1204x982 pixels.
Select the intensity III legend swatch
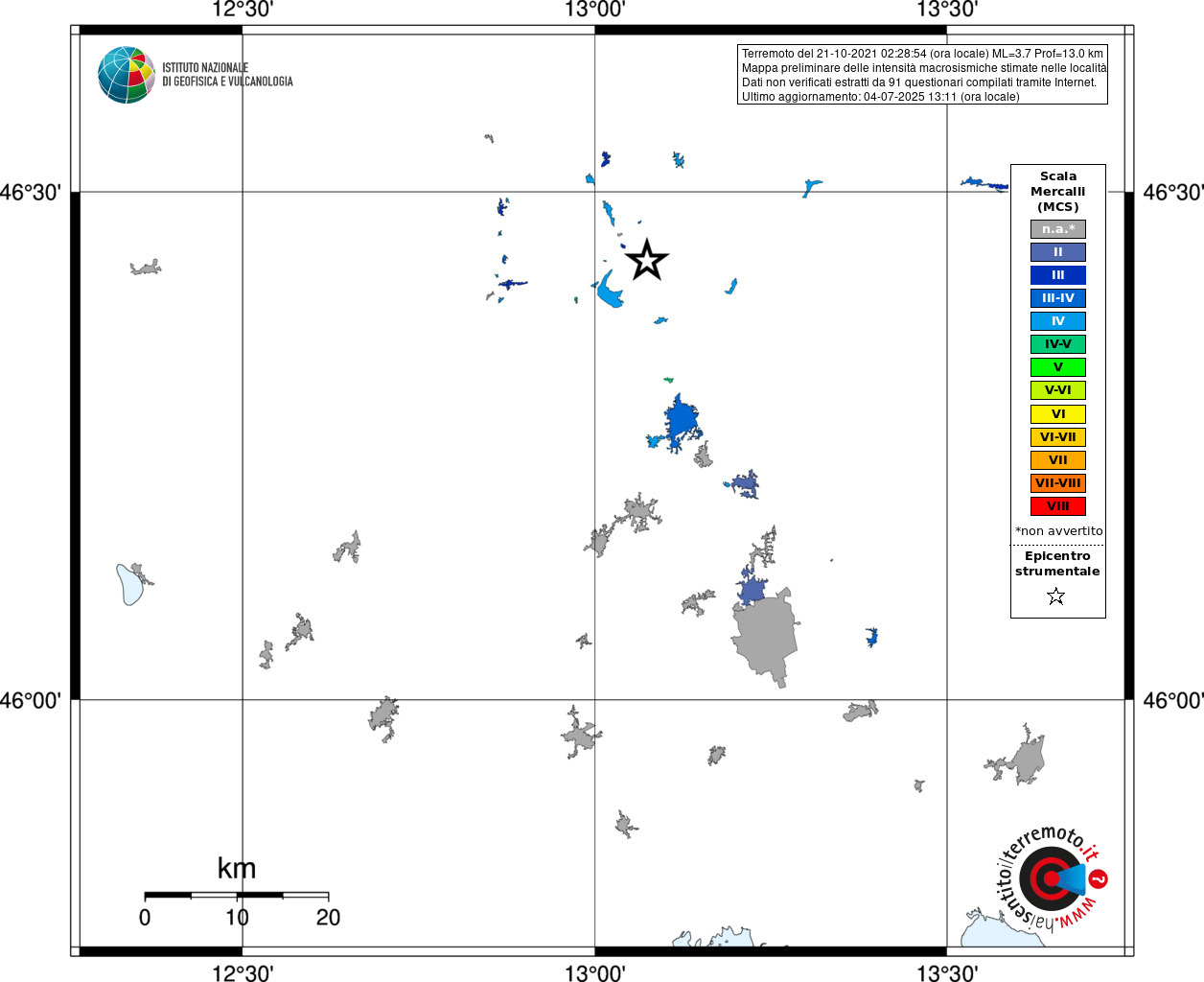click(x=1058, y=275)
